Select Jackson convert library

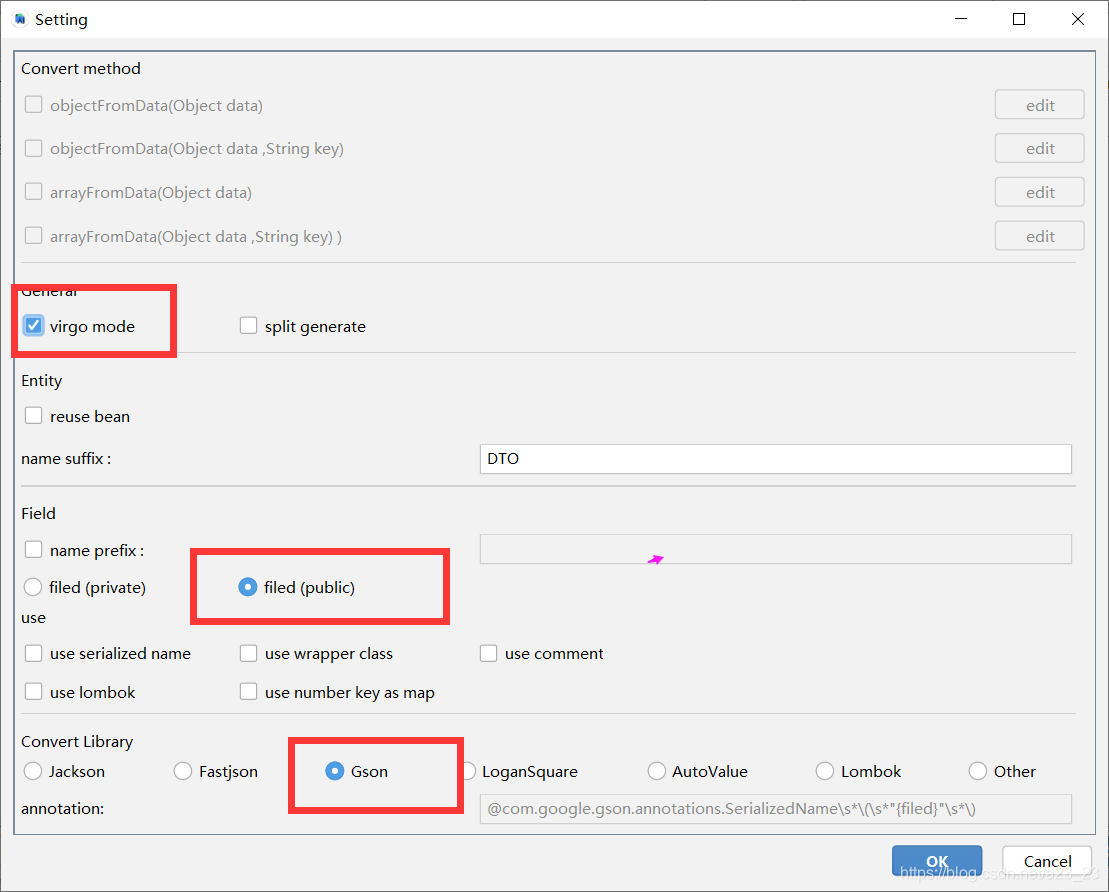[x=33, y=771]
